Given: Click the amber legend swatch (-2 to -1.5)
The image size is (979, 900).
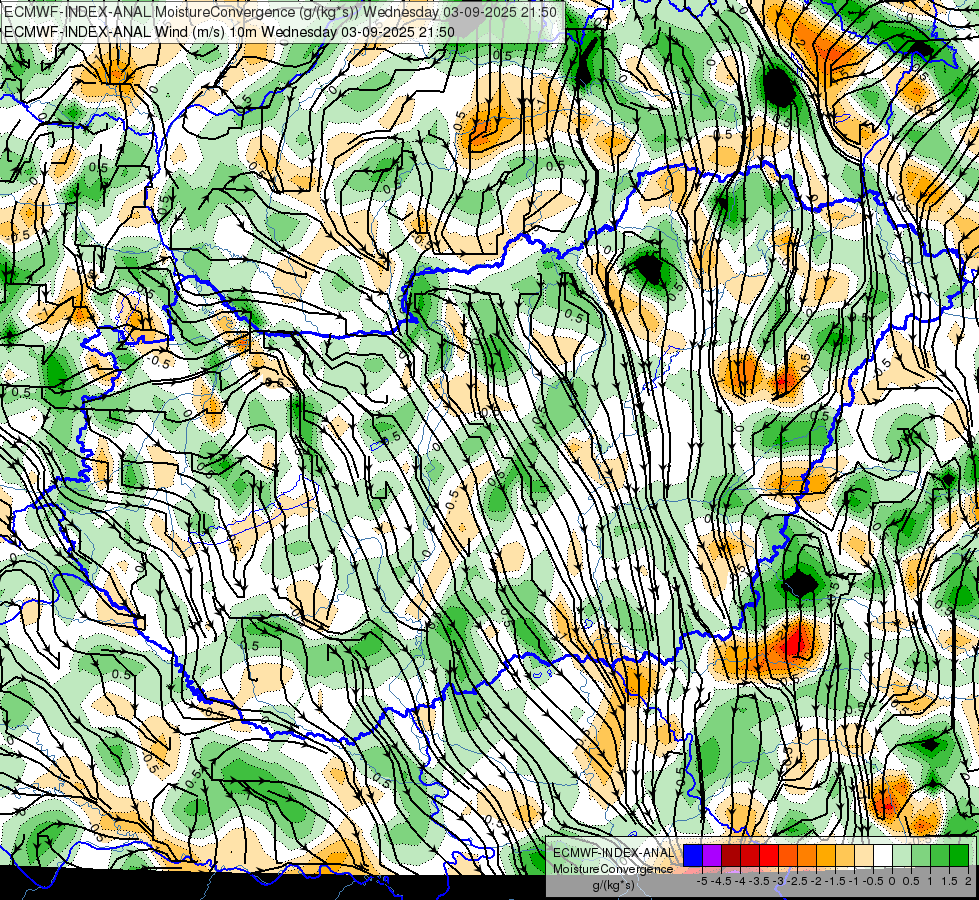Looking at the screenshot, I should point(826,855).
